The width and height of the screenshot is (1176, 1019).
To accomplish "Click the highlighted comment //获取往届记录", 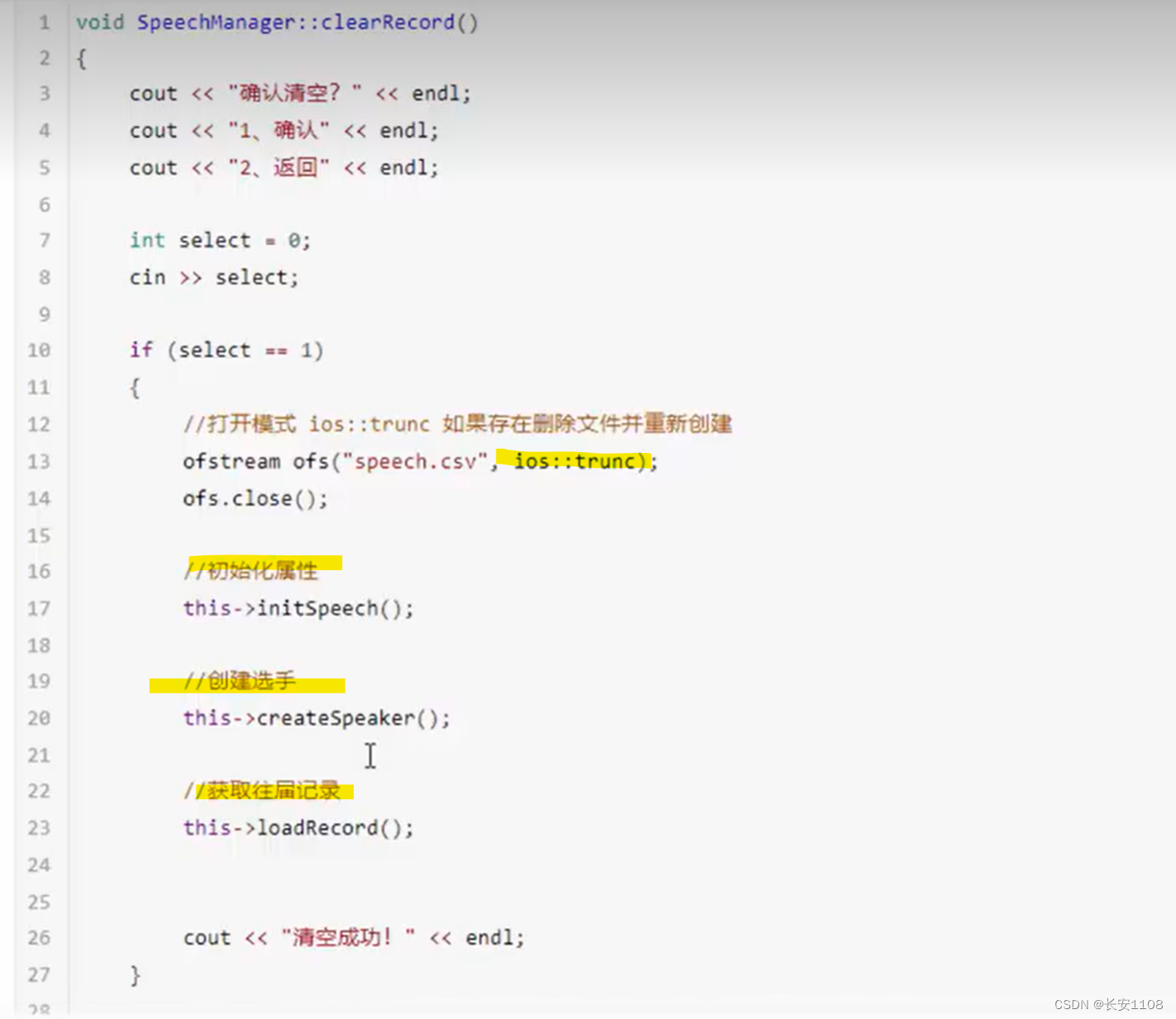I will click(262, 790).
